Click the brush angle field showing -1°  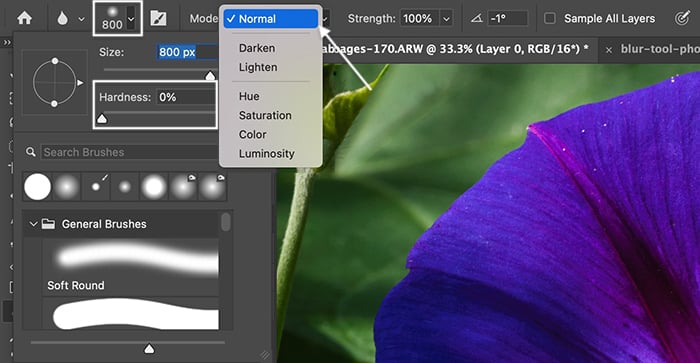pos(508,18)
